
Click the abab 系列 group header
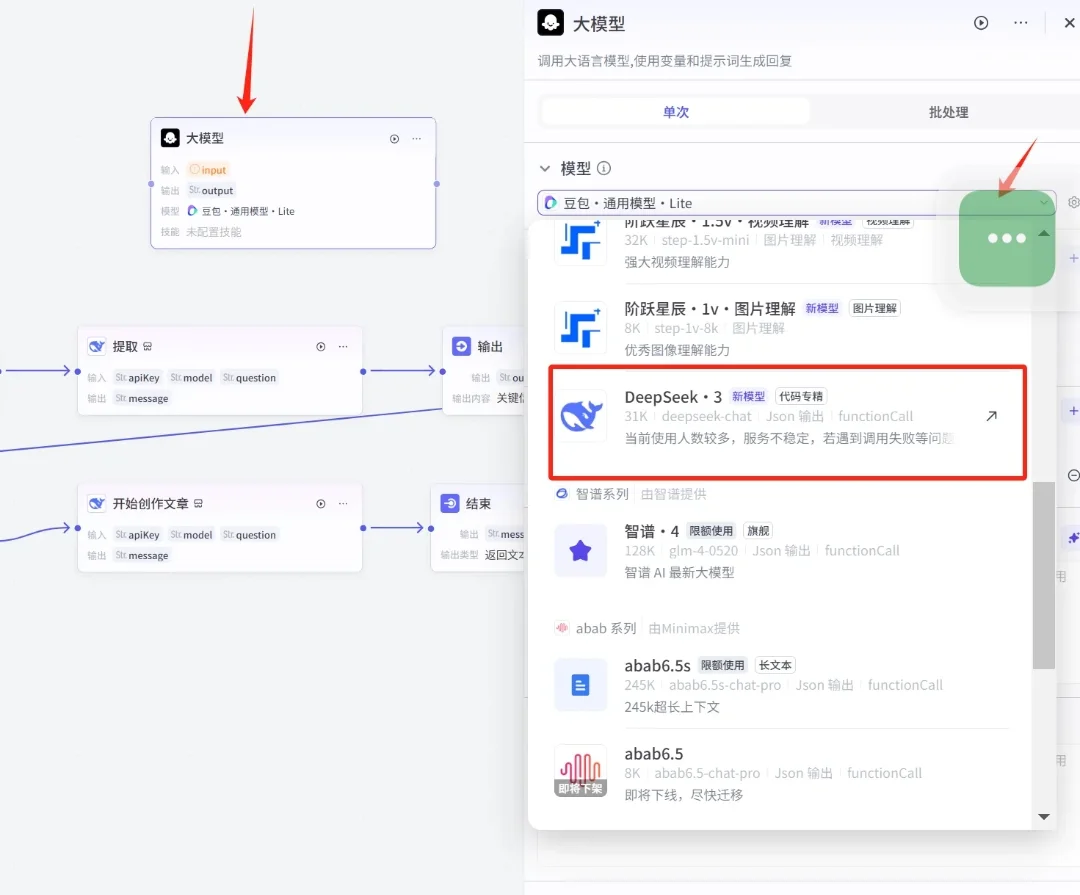pyautogui.click(x=647, y=628)
